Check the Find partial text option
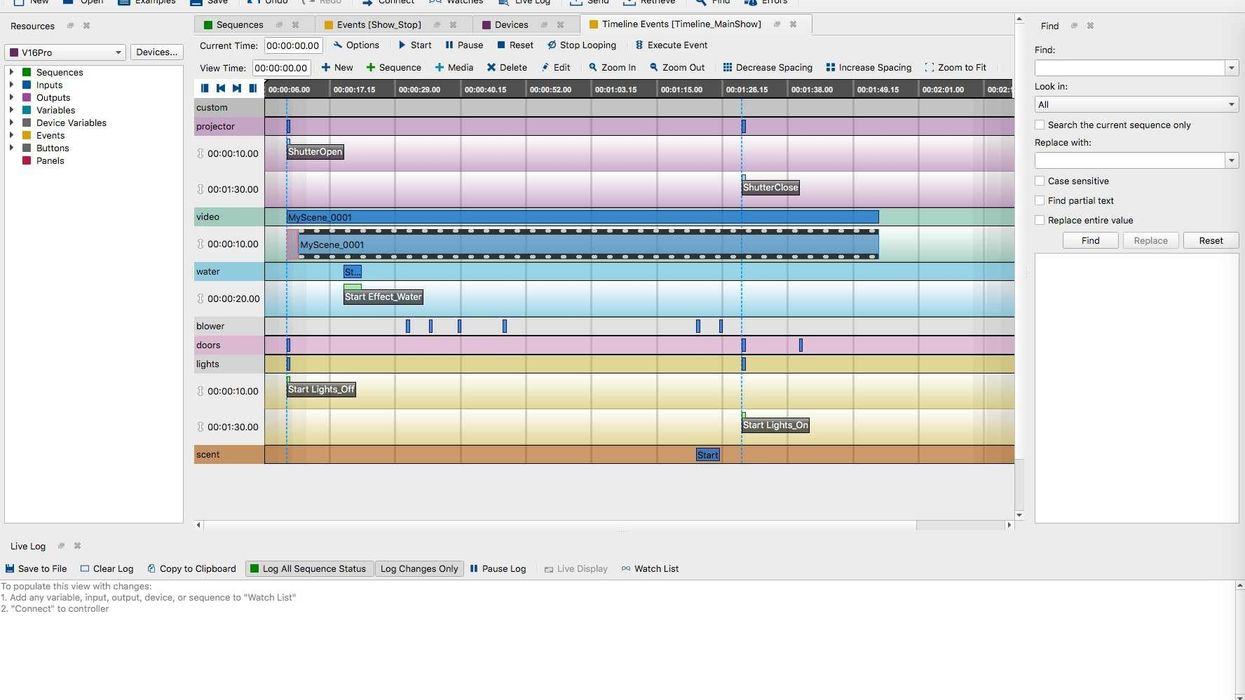Screen dimensions: 1245x700 pos(1040,201)
